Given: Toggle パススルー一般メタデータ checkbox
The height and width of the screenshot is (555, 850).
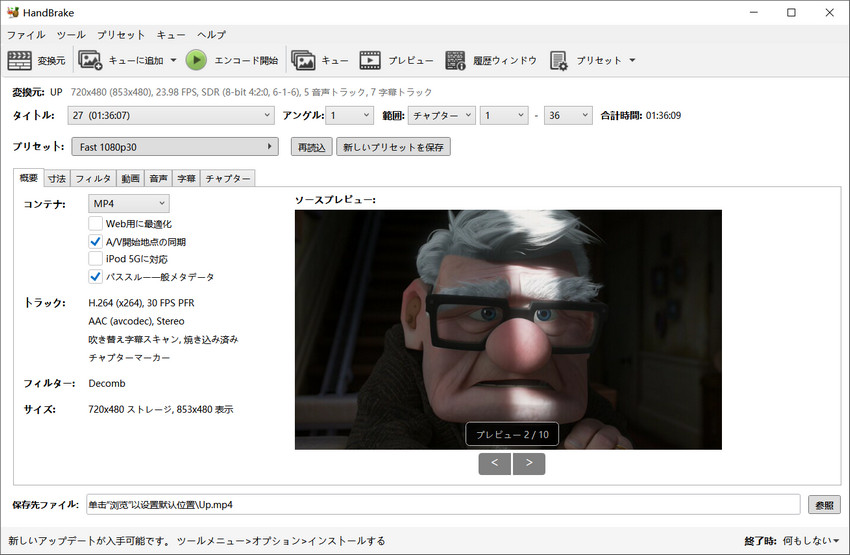Looking at the screenshot, I should pos(95,276).
